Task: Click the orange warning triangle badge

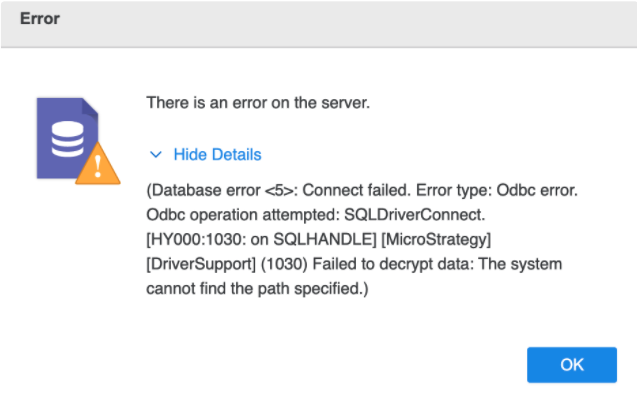Action: click(x=98, y=164)
